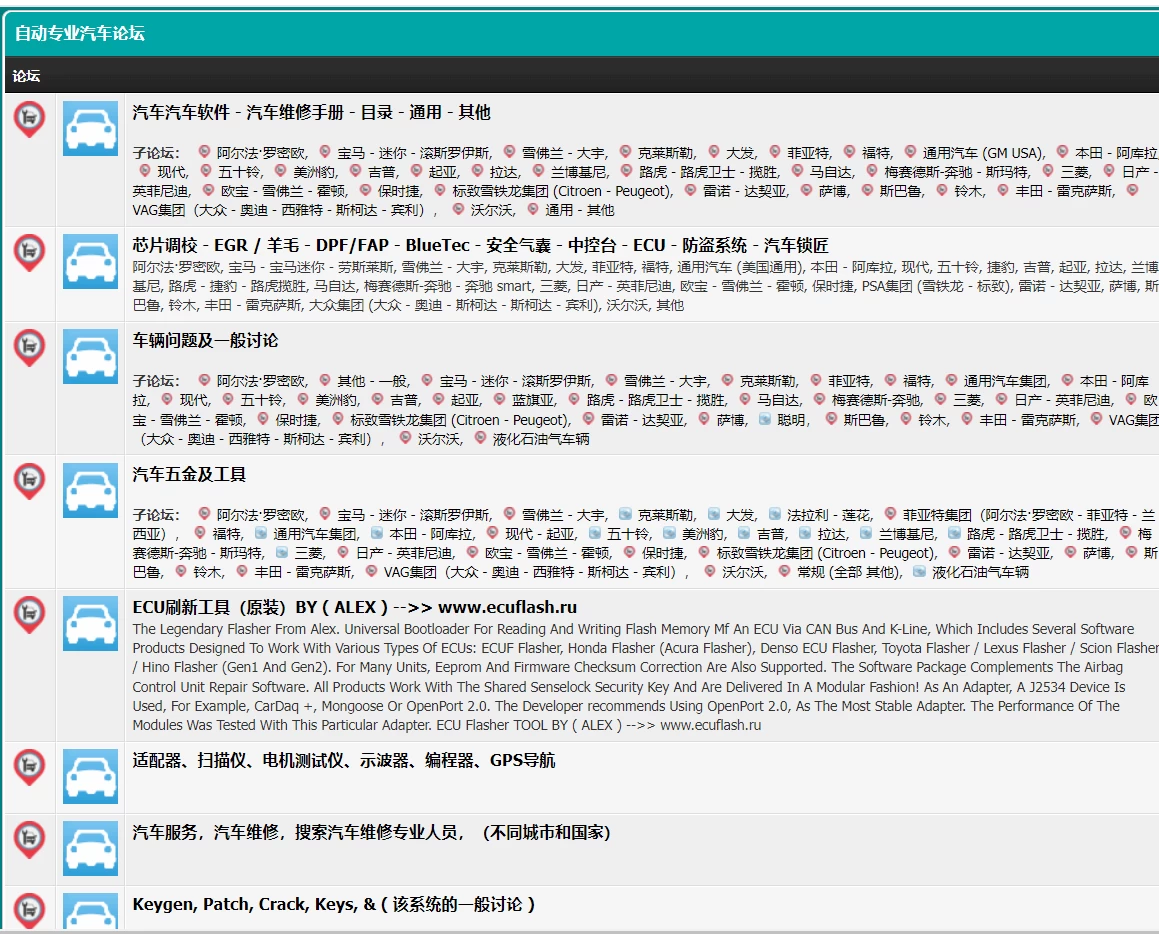Click the 自动专业汽车论坛 category header
The width and height of the screenshot is (1159, 934).
pyautogui.click(x=80, y=33)
